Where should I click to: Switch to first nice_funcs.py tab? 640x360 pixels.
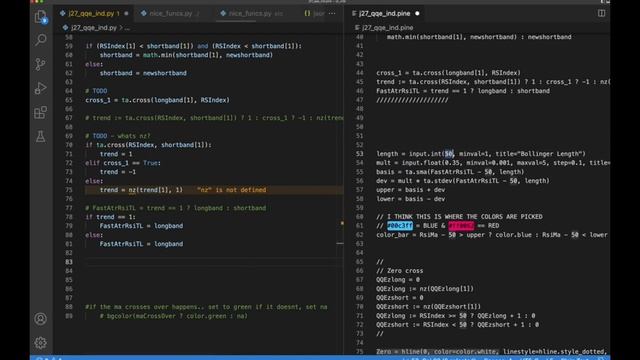click(171, 13)
